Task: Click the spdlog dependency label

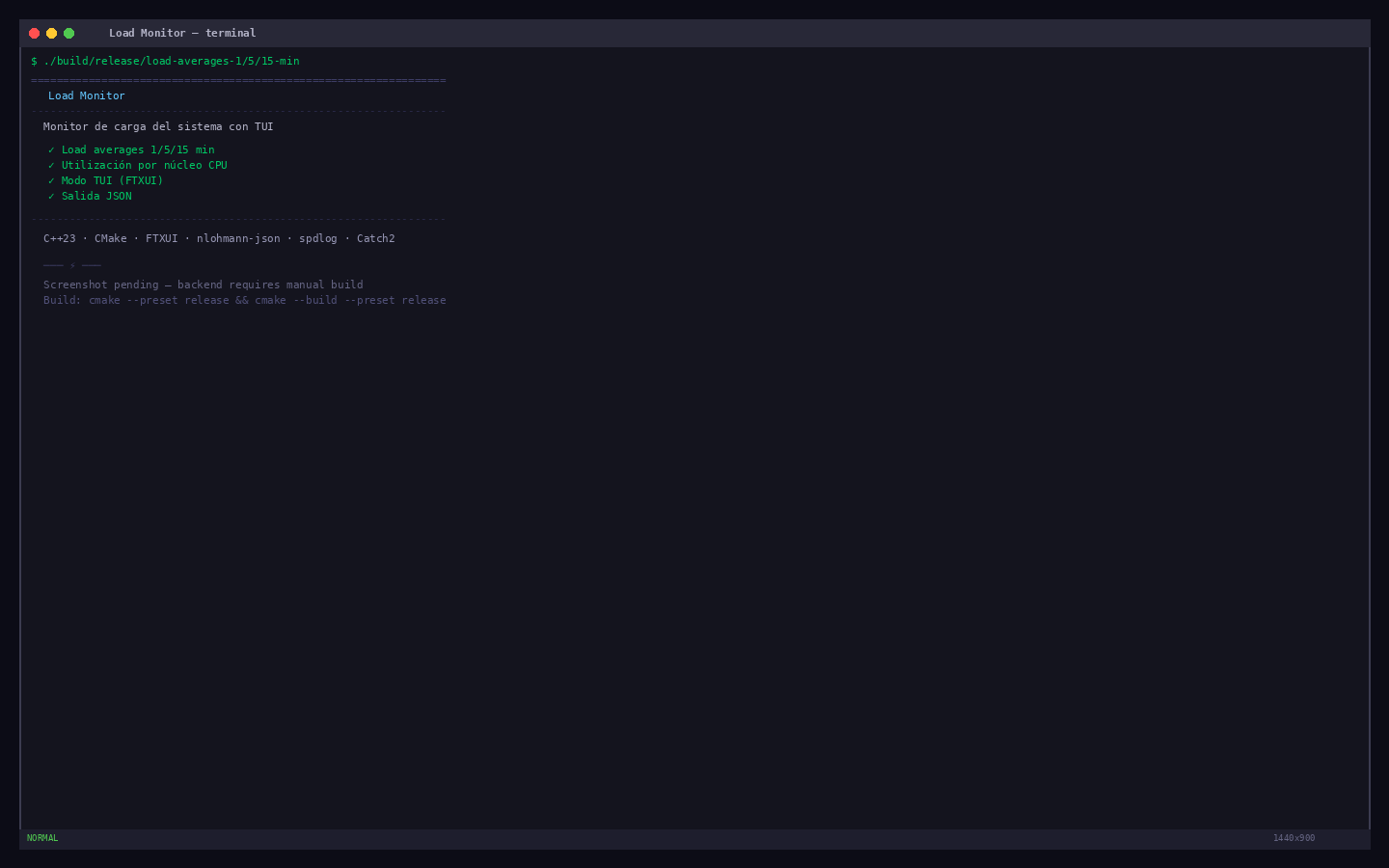Action: [x=318, y=238]
